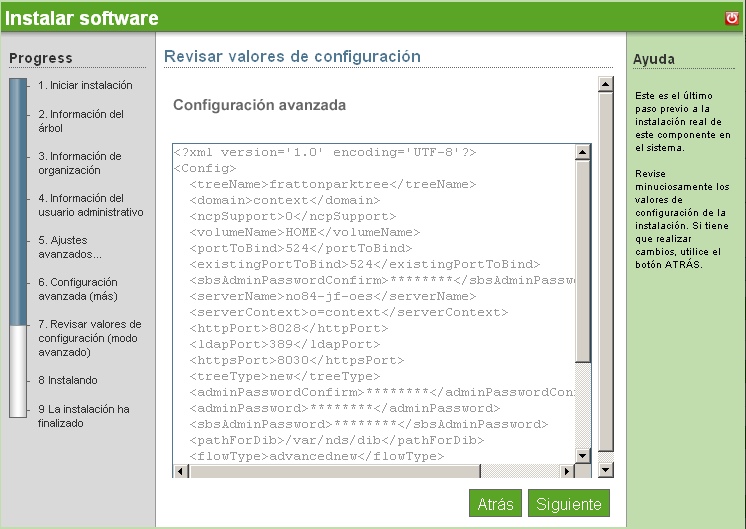
Task: Select step 8 Instalando
Action: 68,380
